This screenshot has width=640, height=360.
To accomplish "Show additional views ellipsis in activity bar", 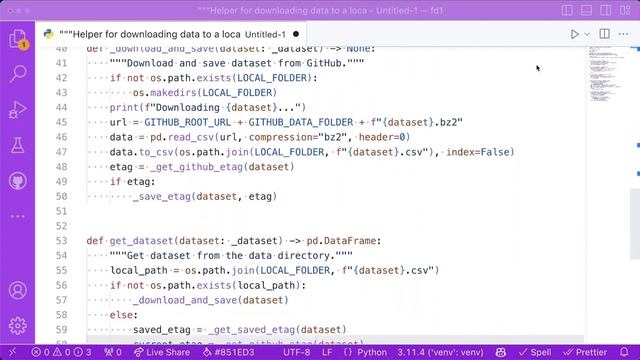I will pyautogui.click(x=18, y=216).
